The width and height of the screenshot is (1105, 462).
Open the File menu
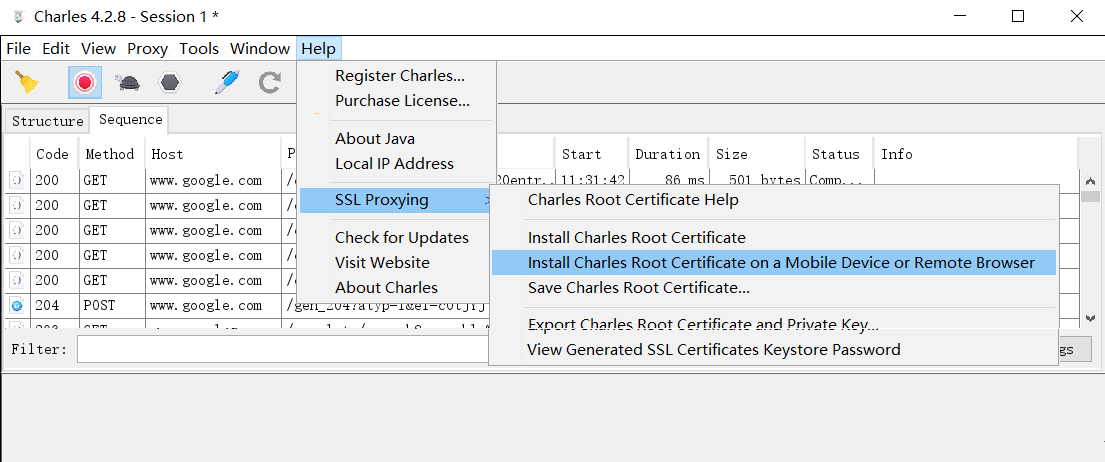click(x=19, y=49)
